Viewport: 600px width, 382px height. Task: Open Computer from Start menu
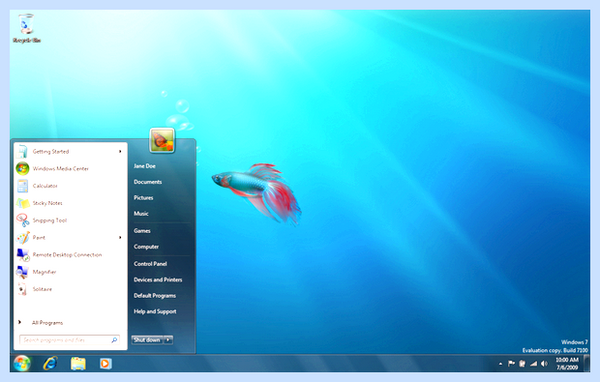(146, 247)
